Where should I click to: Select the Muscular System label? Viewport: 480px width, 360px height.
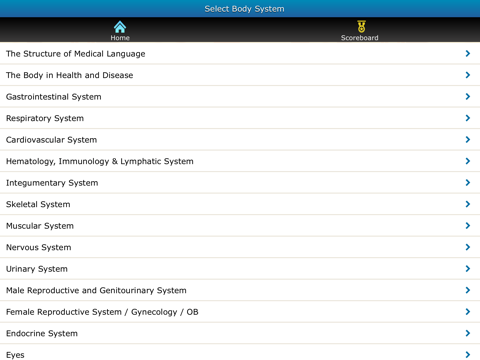coord(40,226)
